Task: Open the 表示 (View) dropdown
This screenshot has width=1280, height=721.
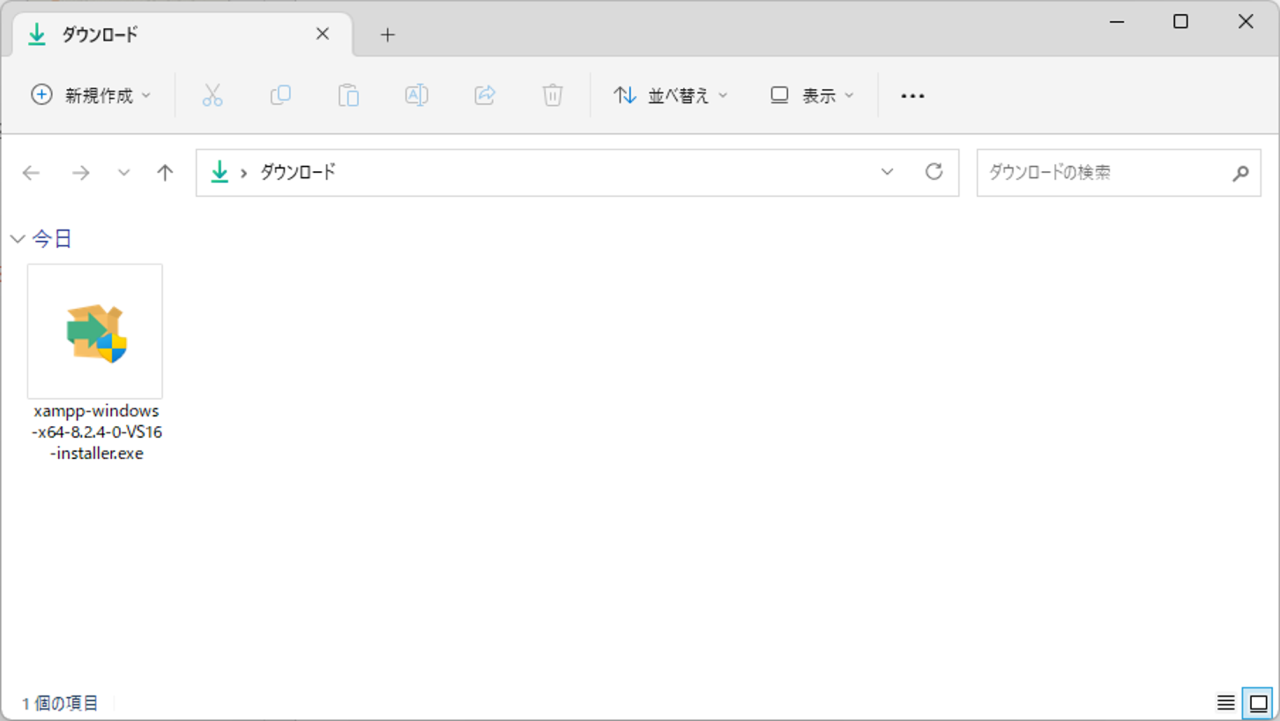Action: click(812, 95)
